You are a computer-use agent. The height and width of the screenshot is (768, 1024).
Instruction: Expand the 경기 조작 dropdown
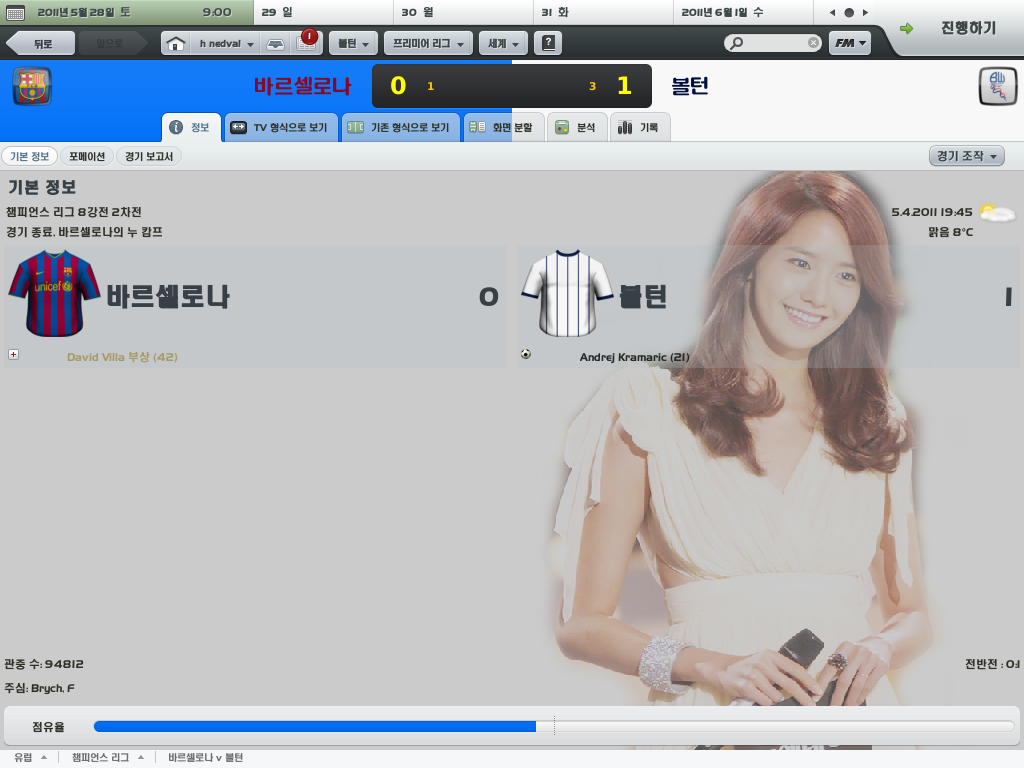click(966, 156)
